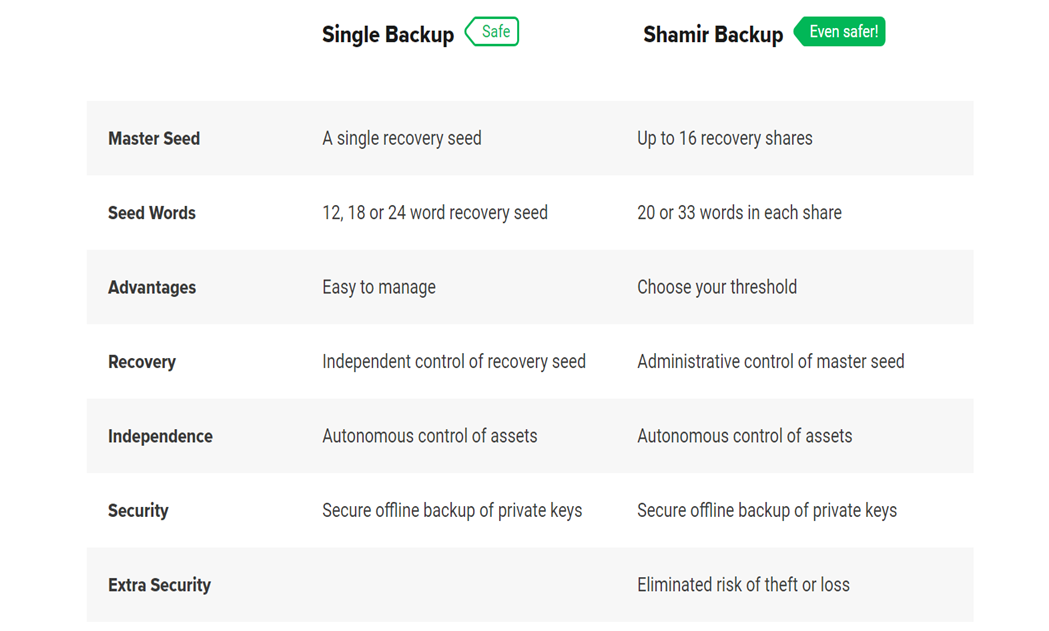
Task: Click the outlined Safe tag badge
Action: pyautogui.click(x=492, y=31)
